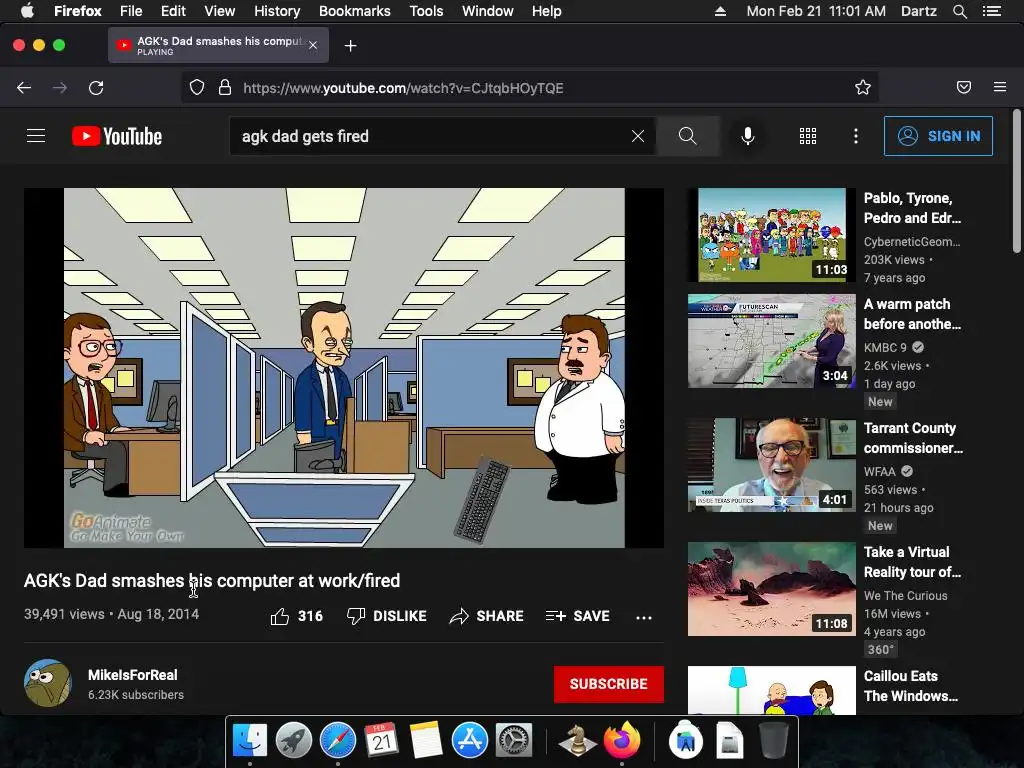Show site security padlock info
This screenshot has width=1024, height=768.
pyautogui.click(x=225, y=88)
